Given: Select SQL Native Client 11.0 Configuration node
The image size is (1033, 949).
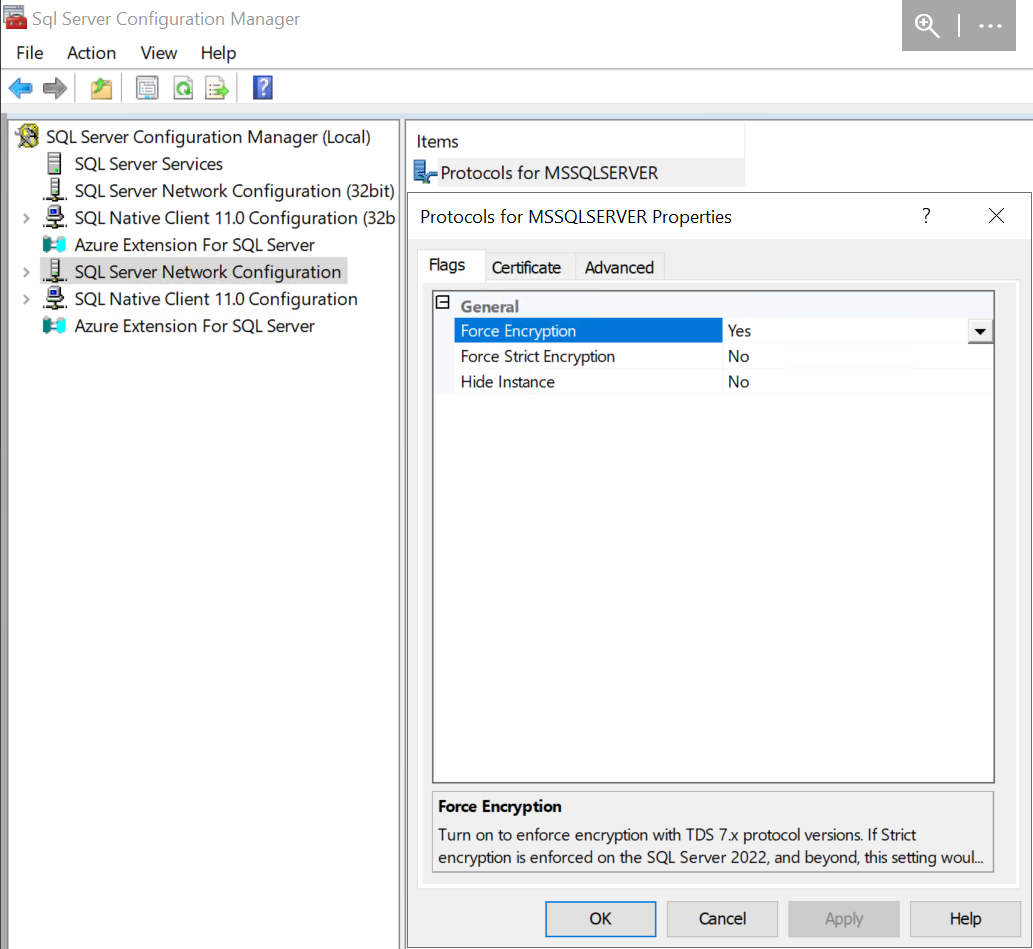Looking at the screenshot, I should coord(215,299).
